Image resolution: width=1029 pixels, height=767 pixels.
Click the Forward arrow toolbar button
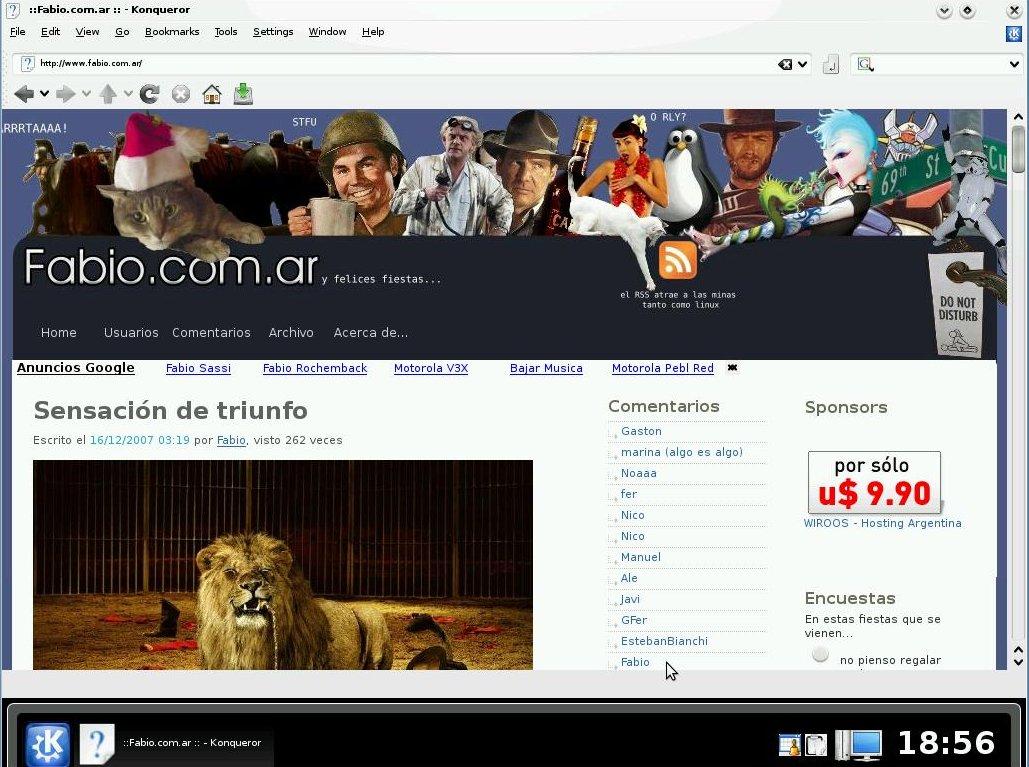pos(66,94)
